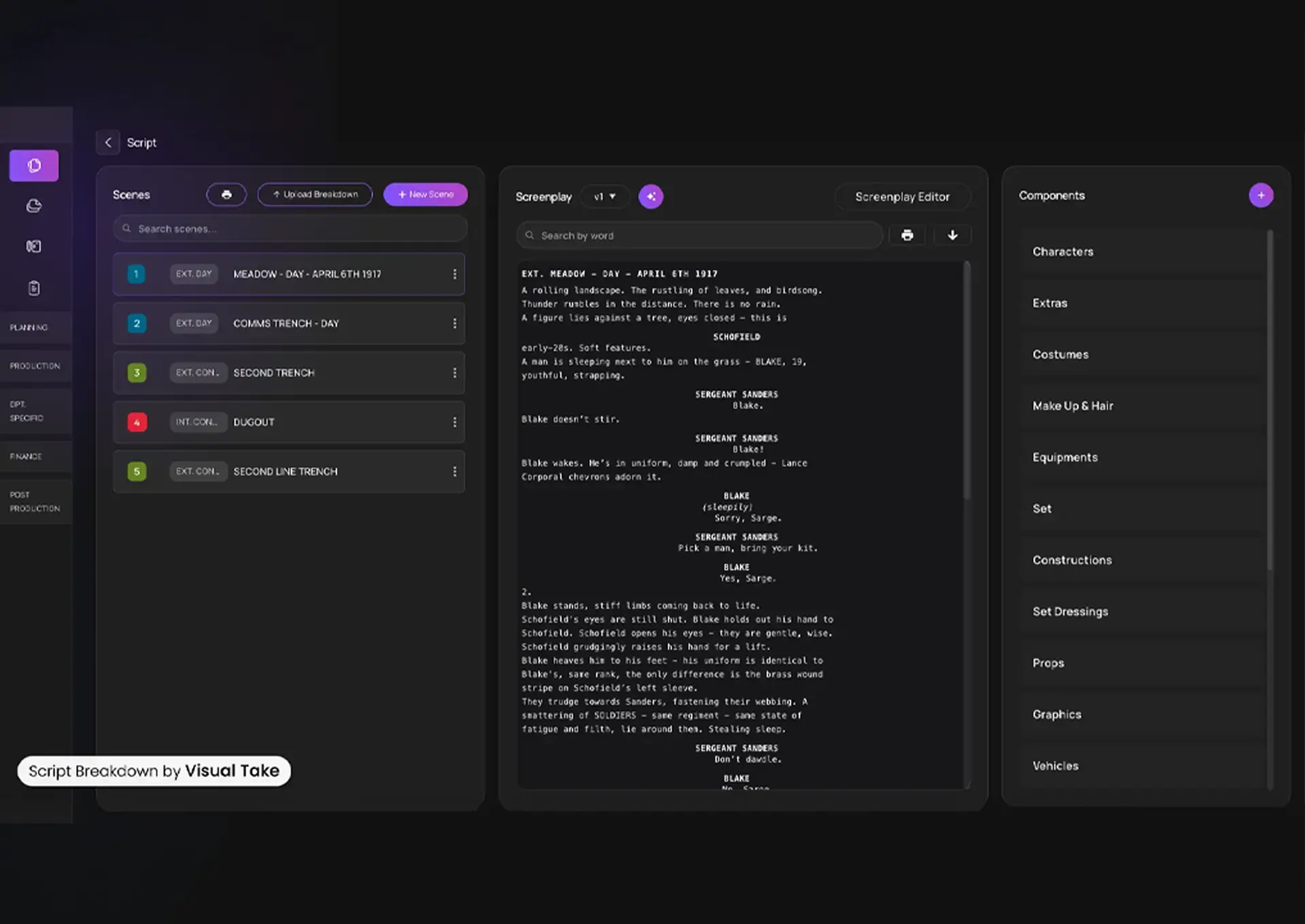Image resolution: width=1305 pixels, height=924 pixels.
Task: Open the Constructions component
Action: [x=1141, y=561]
